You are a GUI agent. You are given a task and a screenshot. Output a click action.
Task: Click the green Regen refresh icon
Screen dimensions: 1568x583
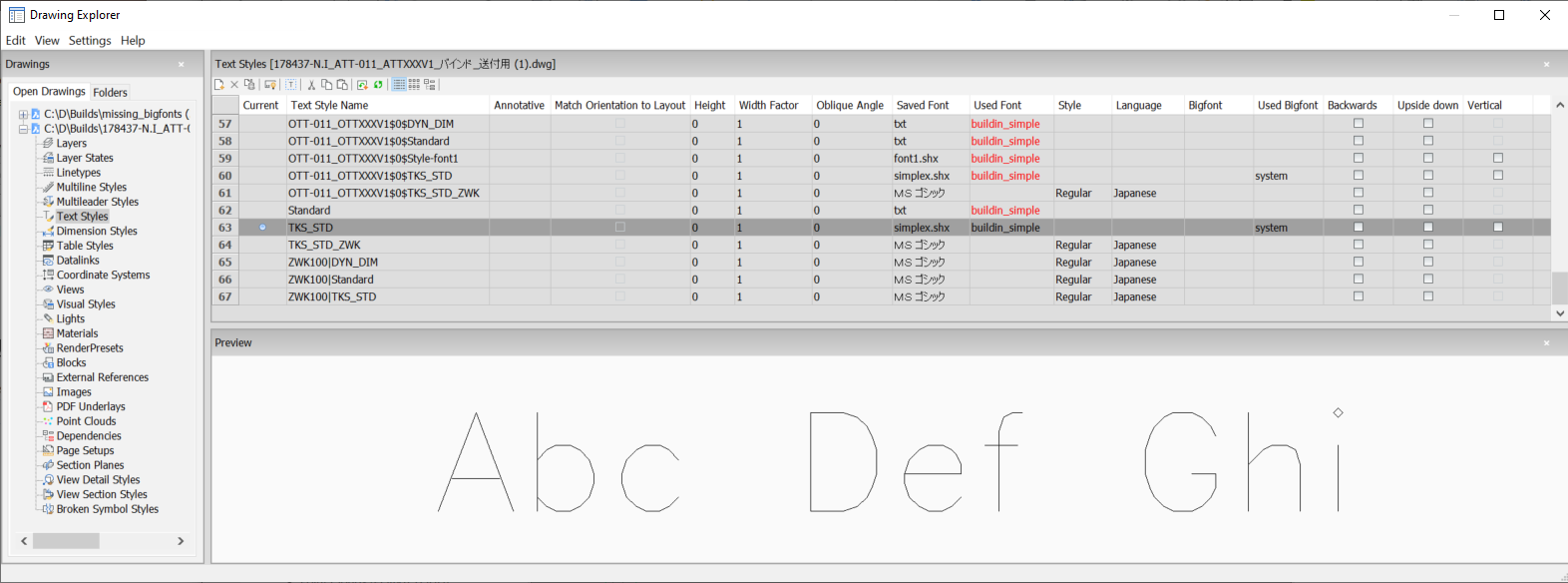[378, 85]
